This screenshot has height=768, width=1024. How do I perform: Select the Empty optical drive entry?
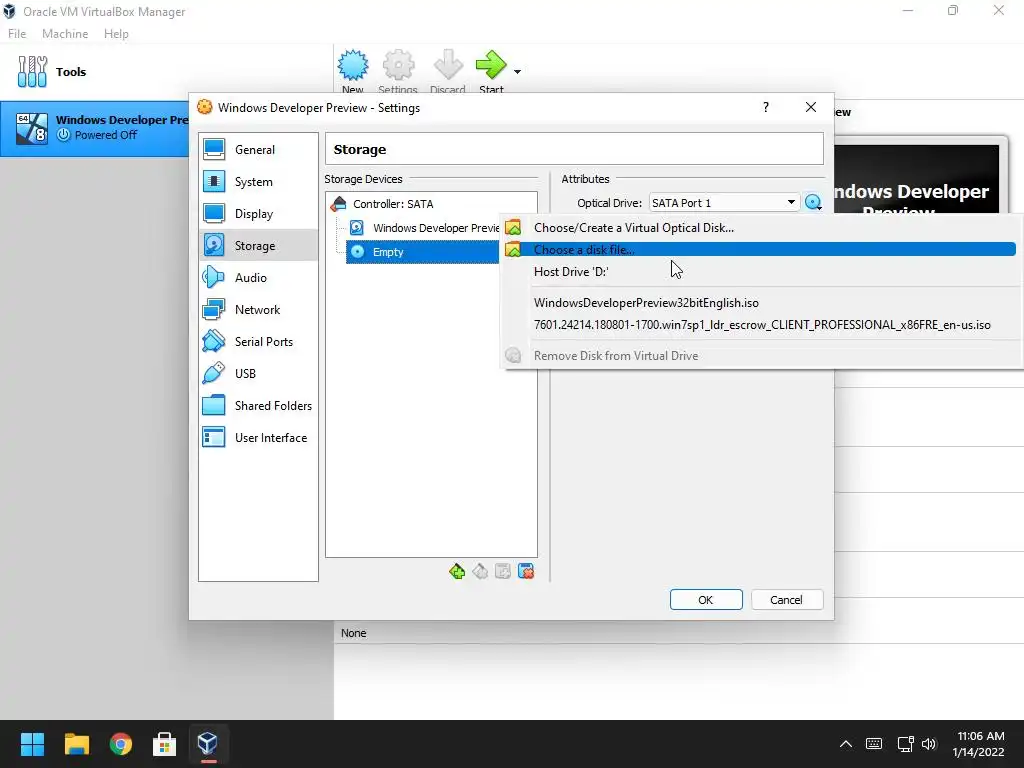(x=423, y=252)
